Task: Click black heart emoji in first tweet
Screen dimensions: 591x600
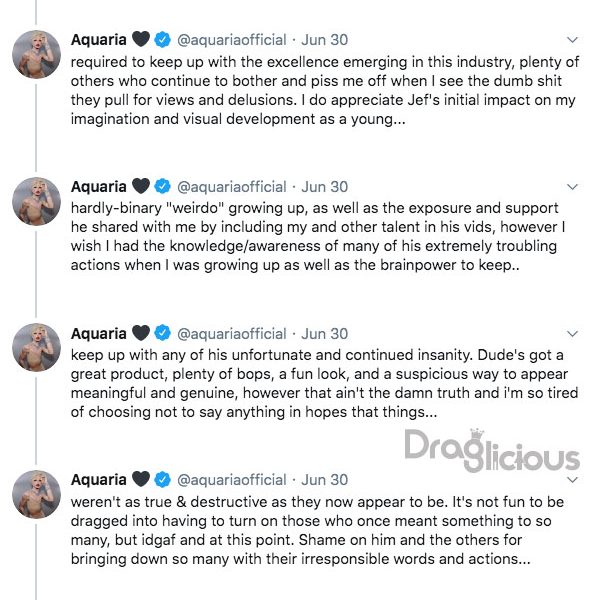Action: point(141,39)
